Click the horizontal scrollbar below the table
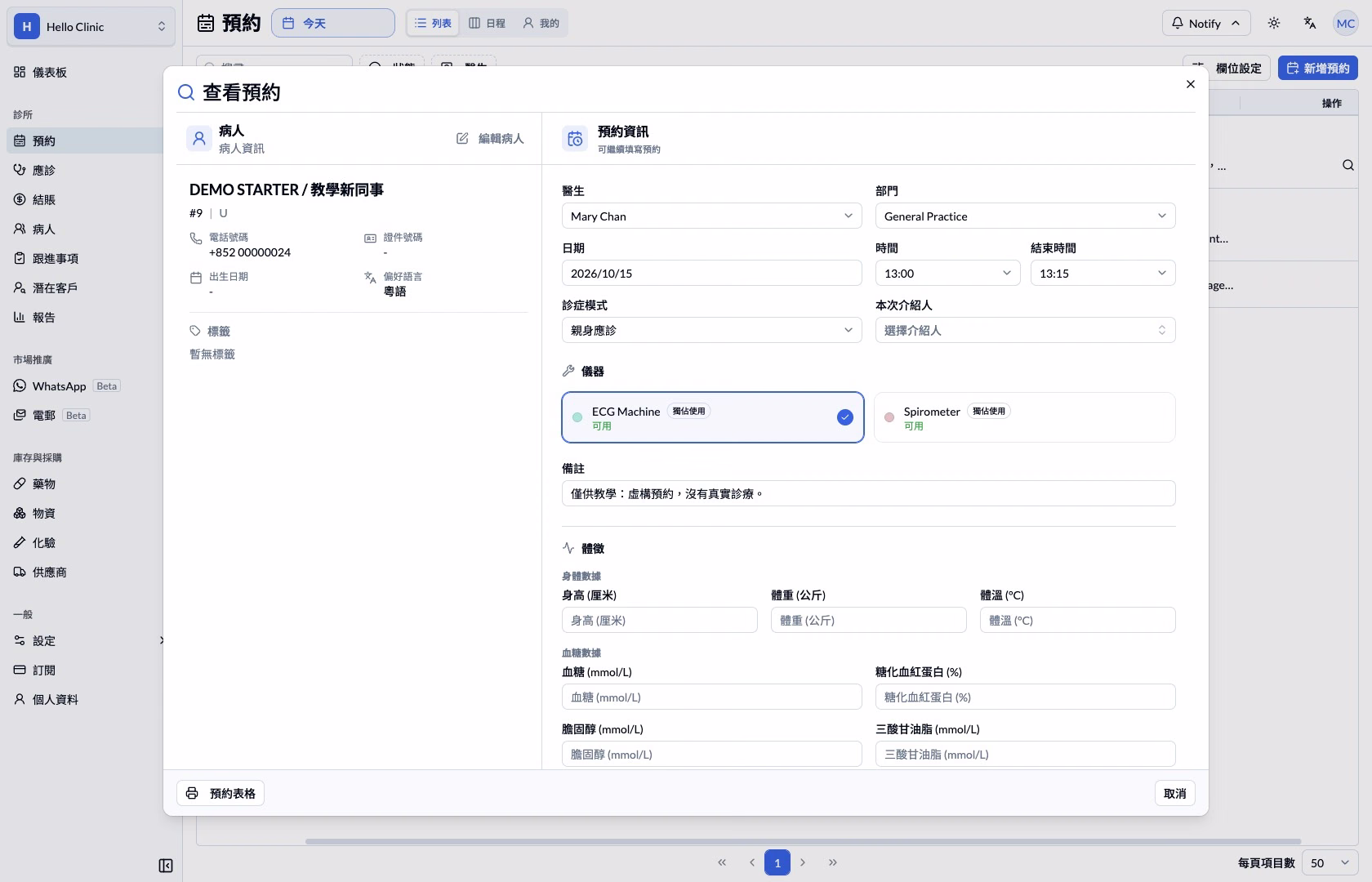This screenshot has width=1372, height=882. [803, 841]
